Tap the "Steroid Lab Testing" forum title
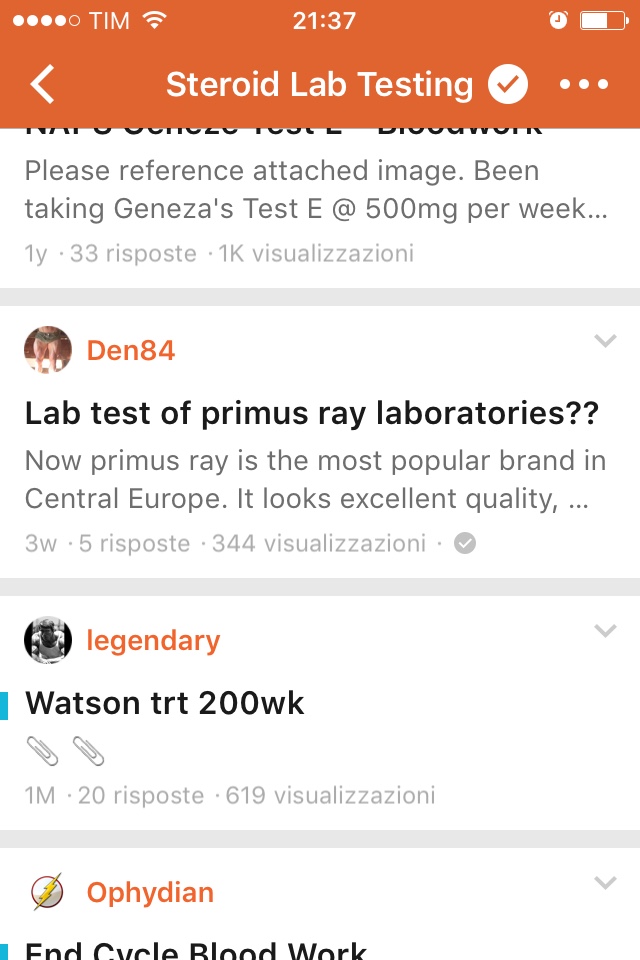Viewport: 640px width, 960px height. (319, 85)
